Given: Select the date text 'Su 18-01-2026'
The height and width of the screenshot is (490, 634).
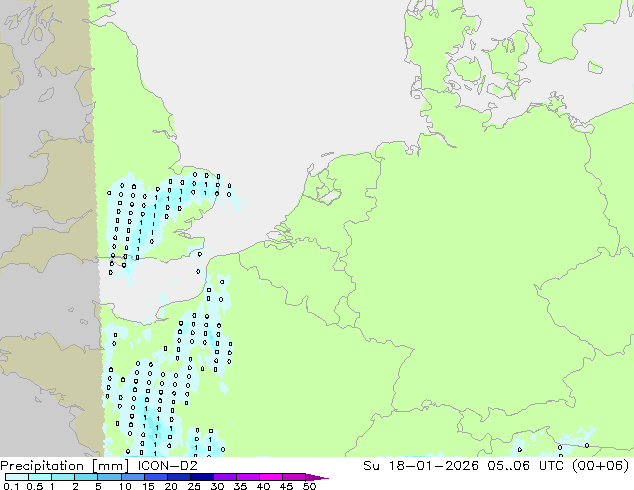Looking at the screenshot, I should pos(421,466).
